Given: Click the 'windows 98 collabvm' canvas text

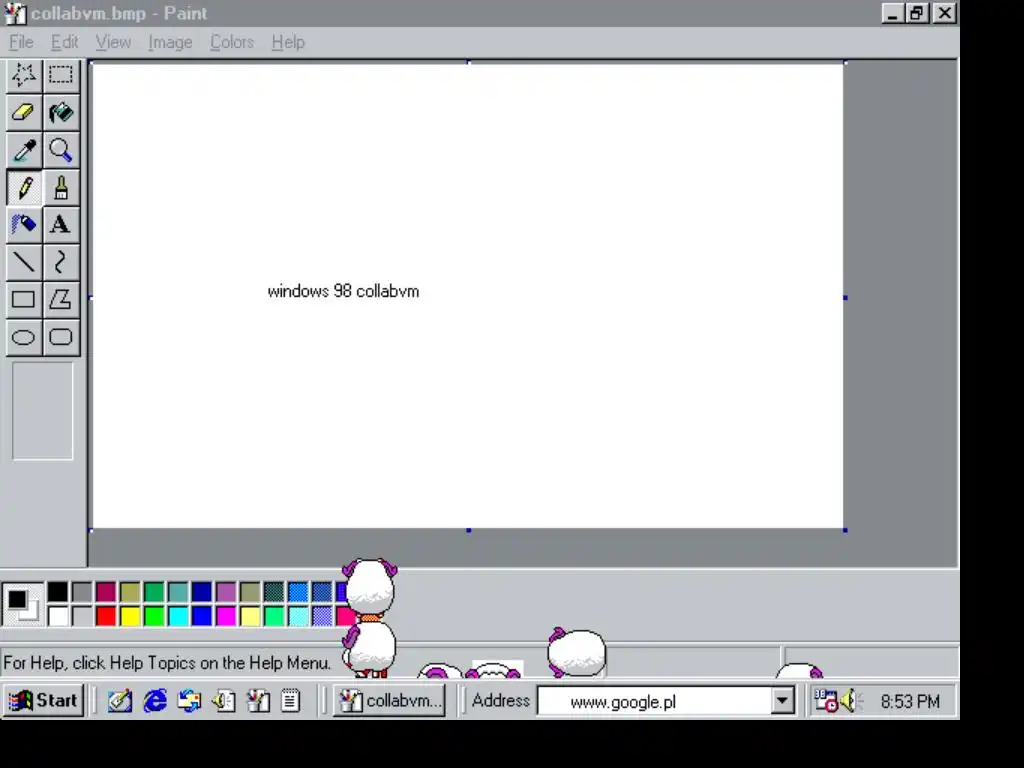Looking at the screenshot, I should pyautogui.click(x=344, y=291).
